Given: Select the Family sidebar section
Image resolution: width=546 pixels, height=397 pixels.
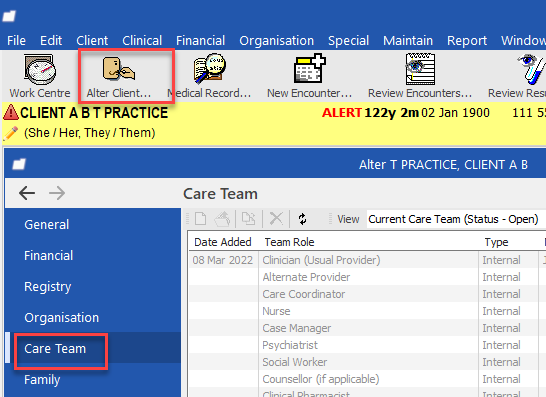Looking at the screenshot, I should pos(93,379).
